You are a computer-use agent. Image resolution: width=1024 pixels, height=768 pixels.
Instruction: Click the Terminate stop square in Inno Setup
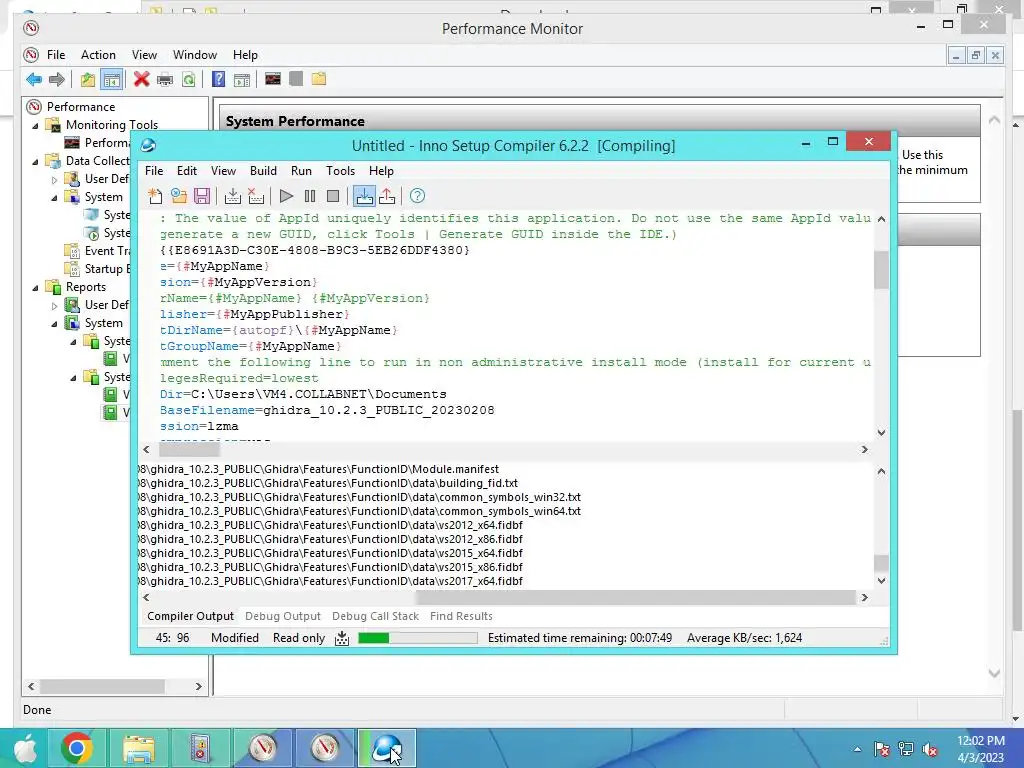[333, 196]
